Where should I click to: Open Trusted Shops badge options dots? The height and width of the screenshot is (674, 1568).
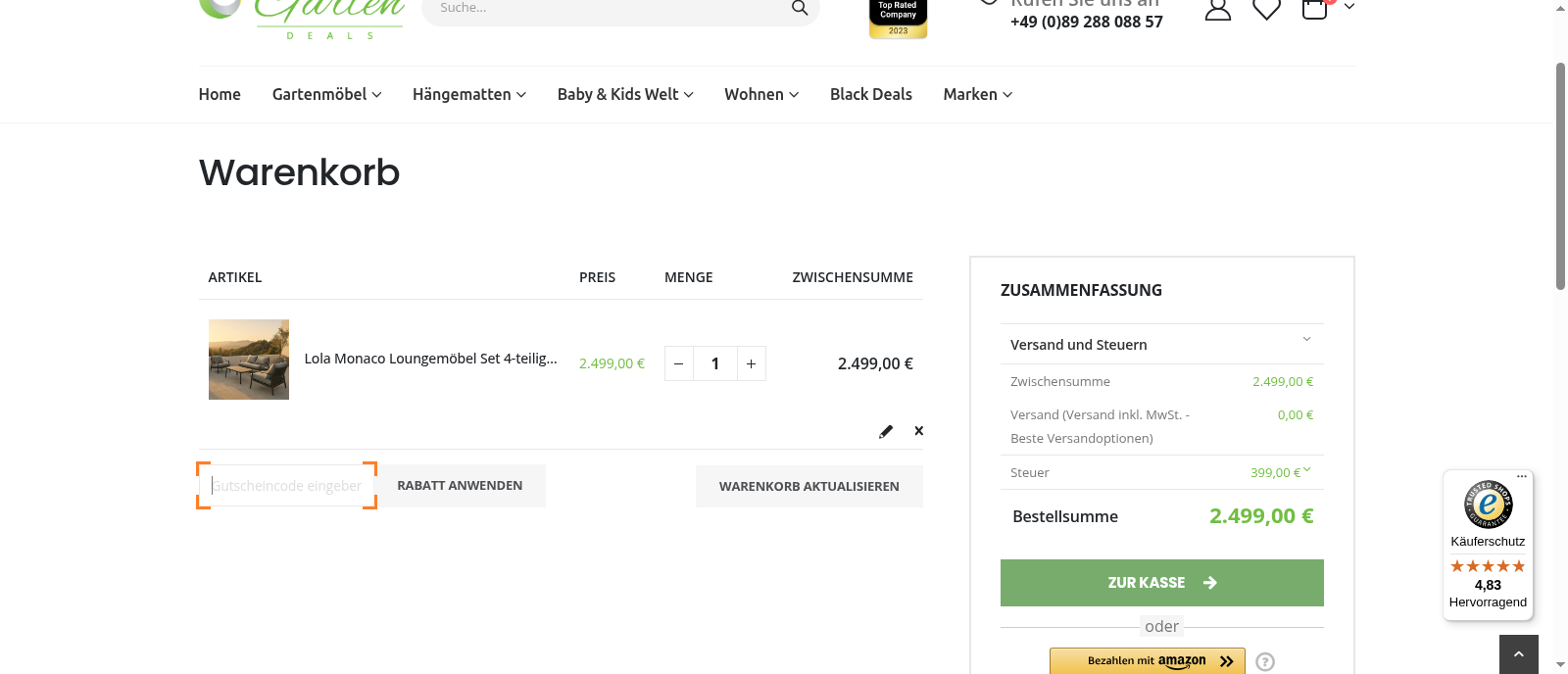(x=1522, y=477)
